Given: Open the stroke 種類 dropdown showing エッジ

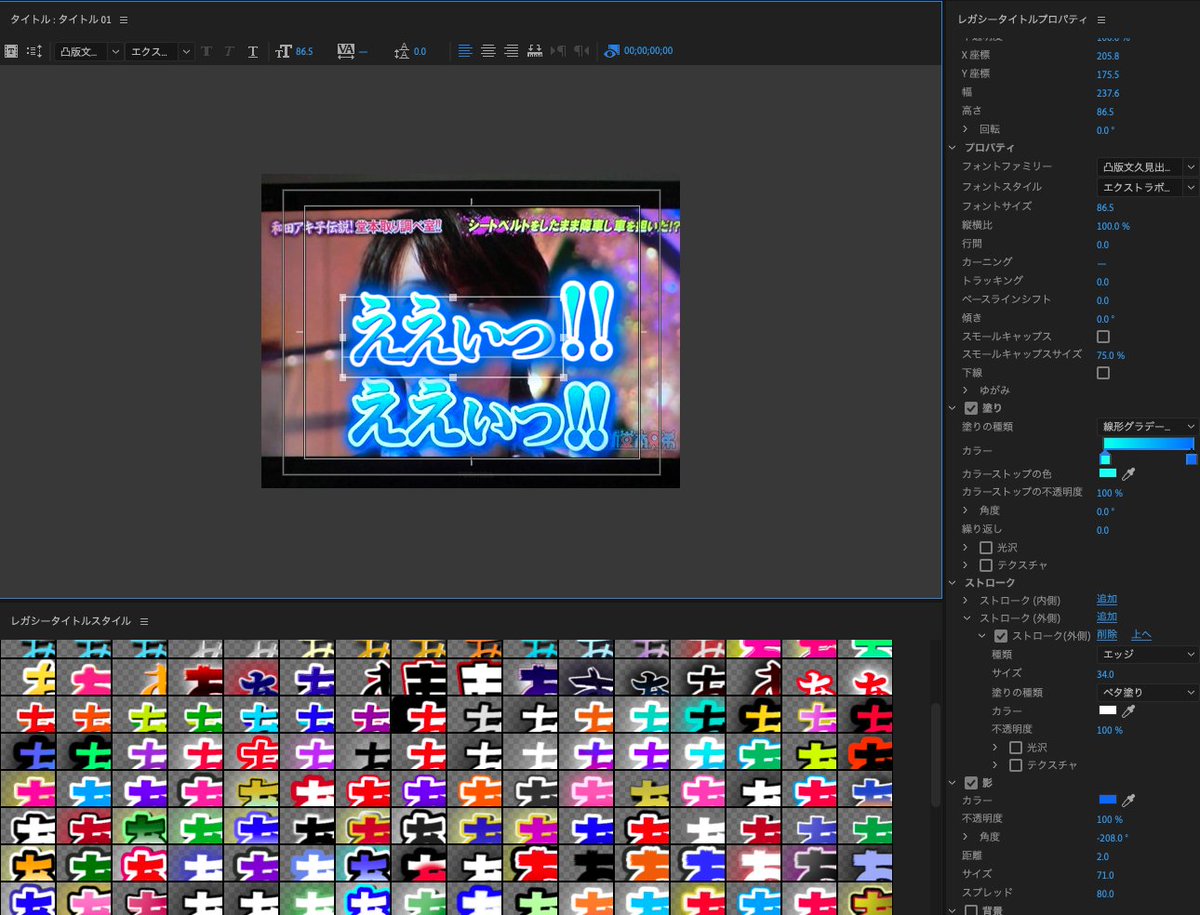Looking at the screenshot, I should point(1146,654).
